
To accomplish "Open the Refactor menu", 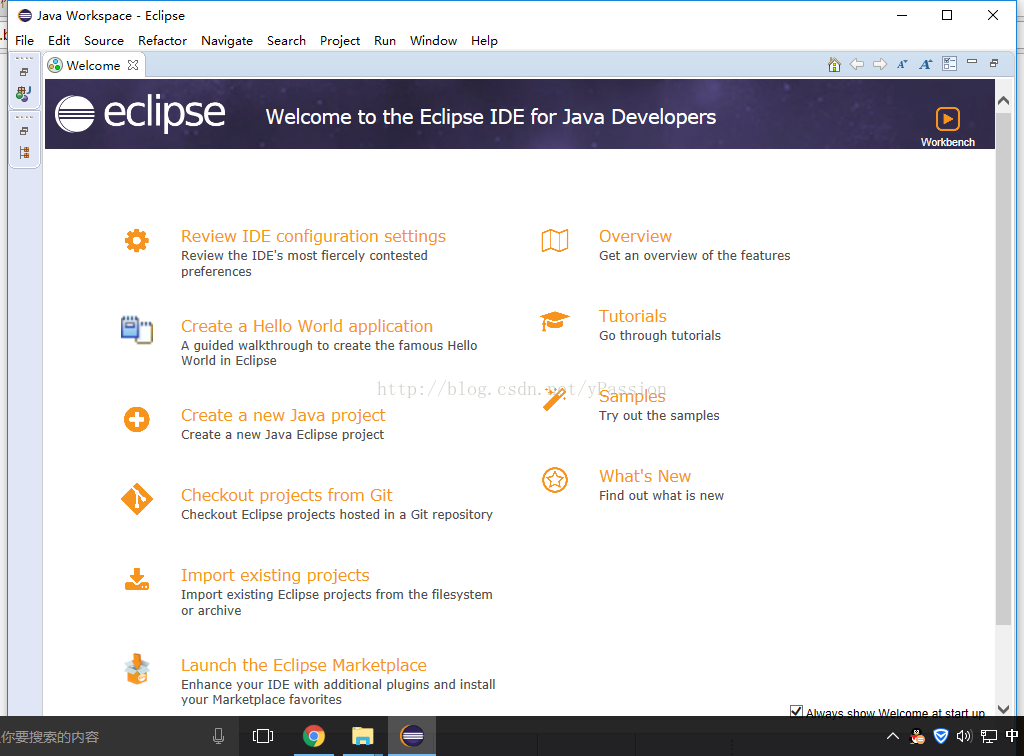I will coord(162,40).
